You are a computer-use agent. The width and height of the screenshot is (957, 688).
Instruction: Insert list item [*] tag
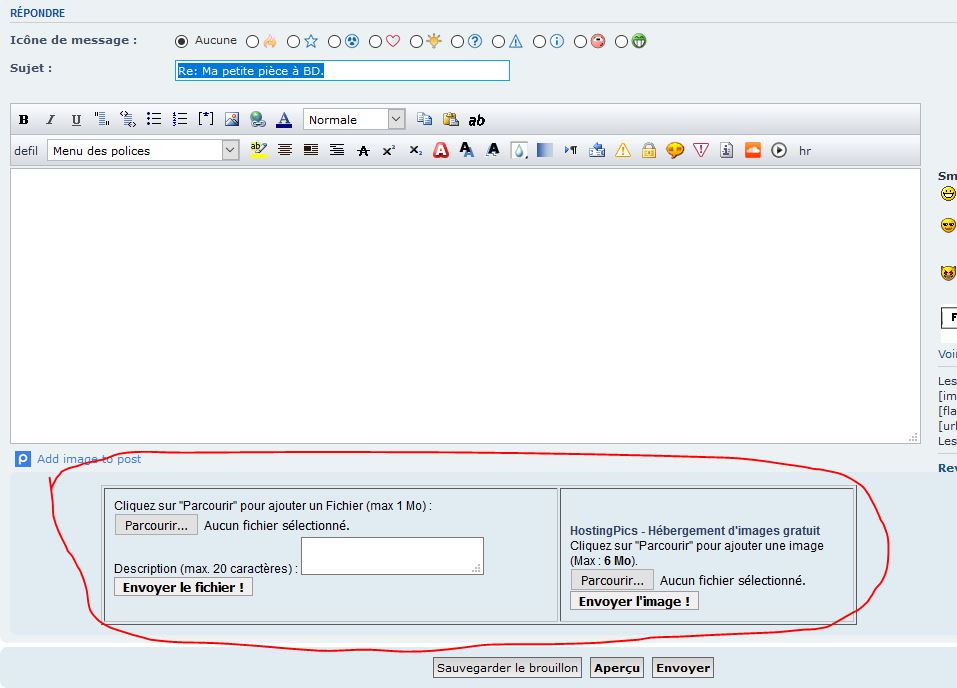coord(206,118)
